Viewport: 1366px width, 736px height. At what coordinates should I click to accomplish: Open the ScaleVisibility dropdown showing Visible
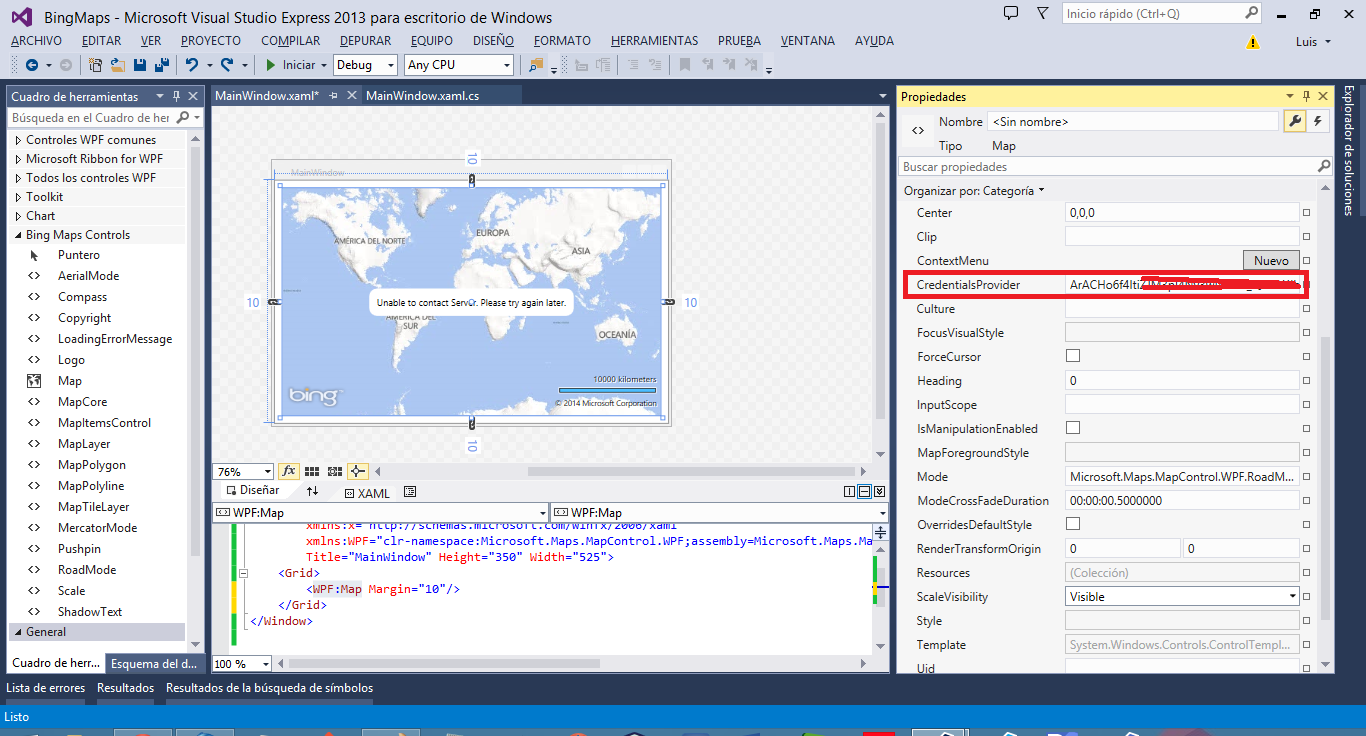(1293, 596)
